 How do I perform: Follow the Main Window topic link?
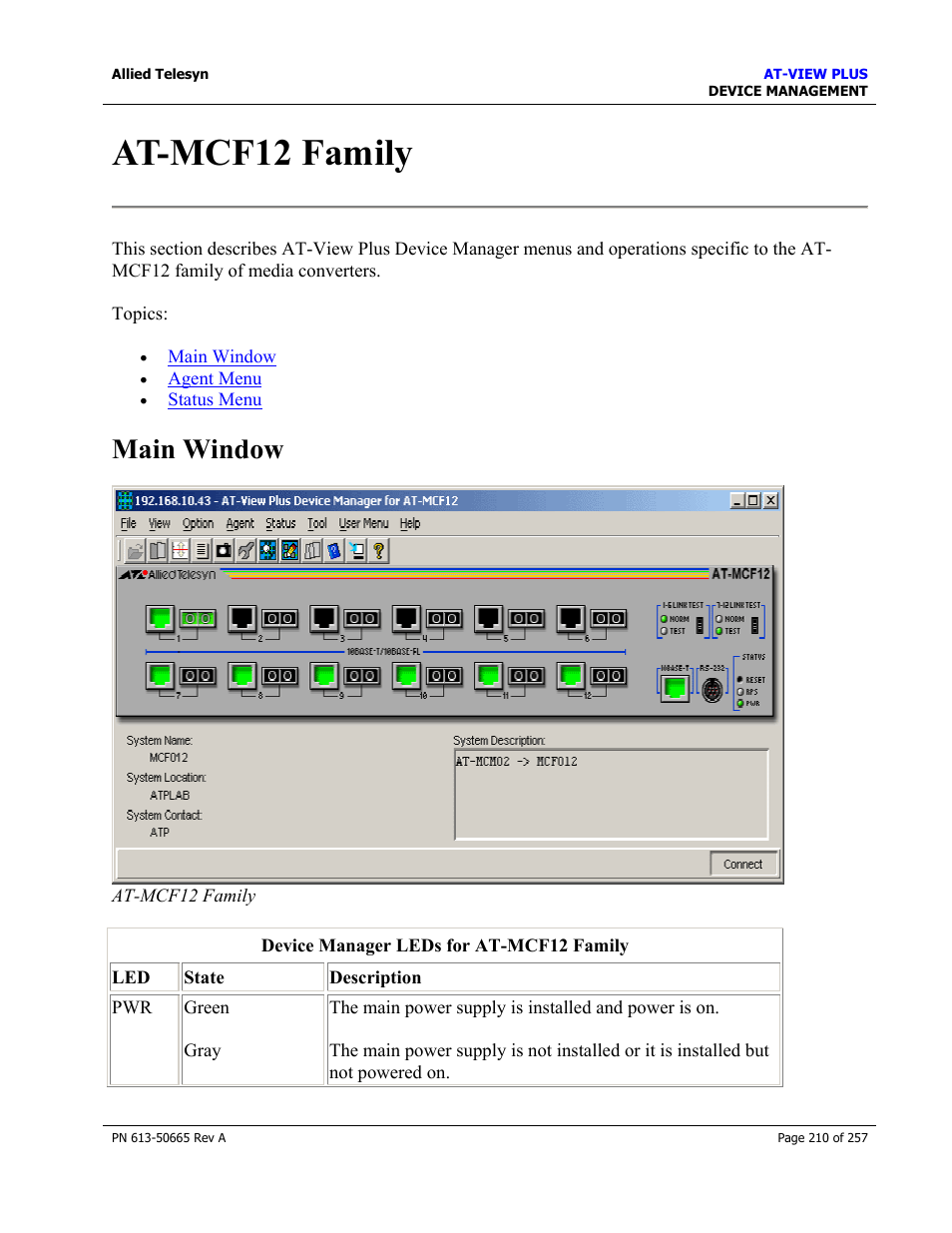pyautogui.click(x=222, y=356)
